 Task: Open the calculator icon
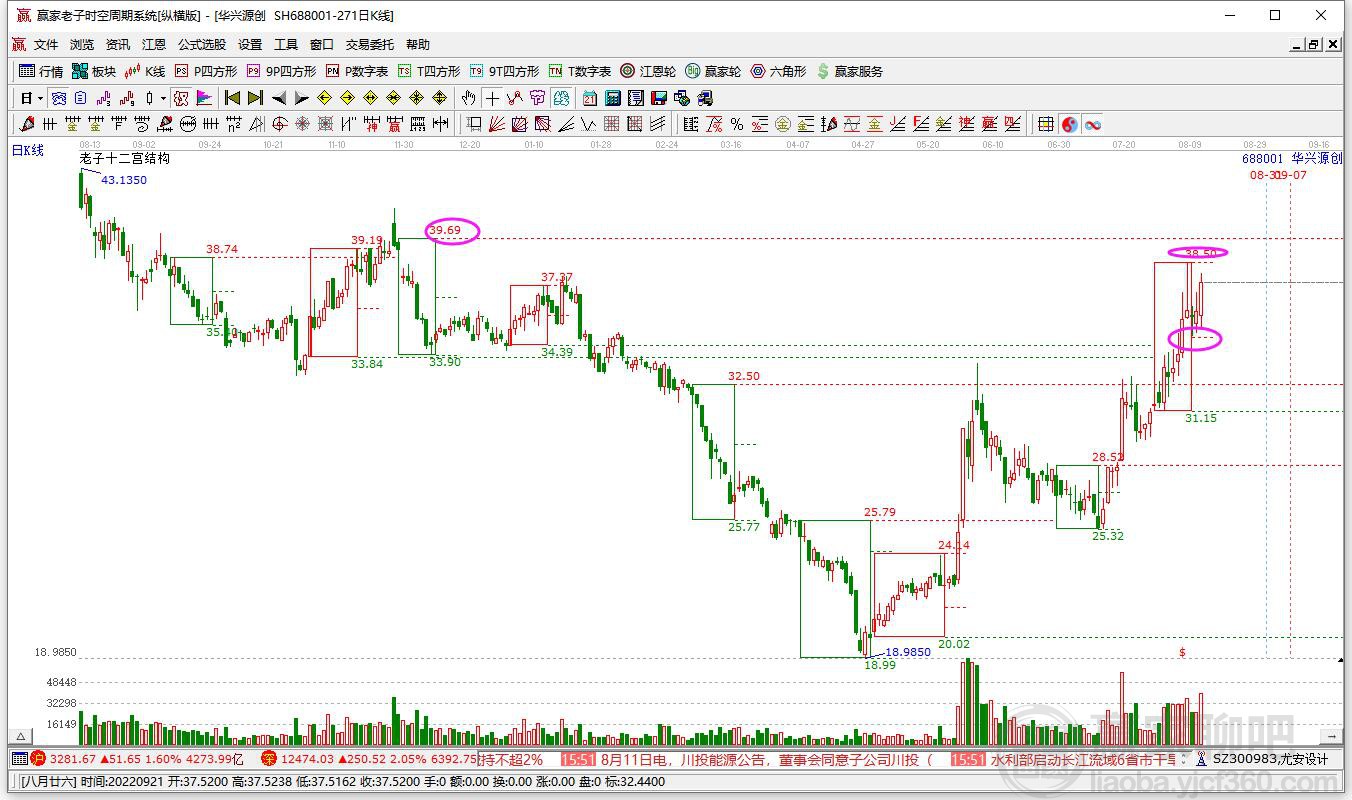coord(613,98)
